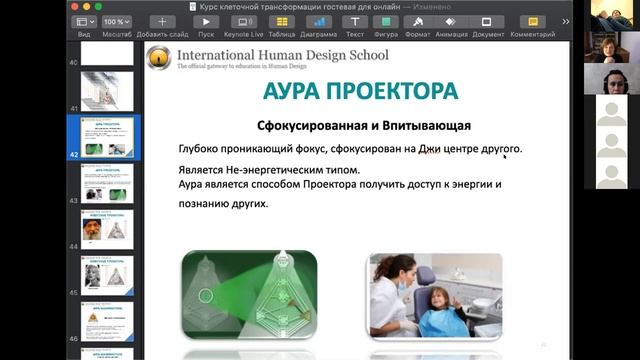
Task: Select the participant with headphones video tile
Action: coord(612,79)
